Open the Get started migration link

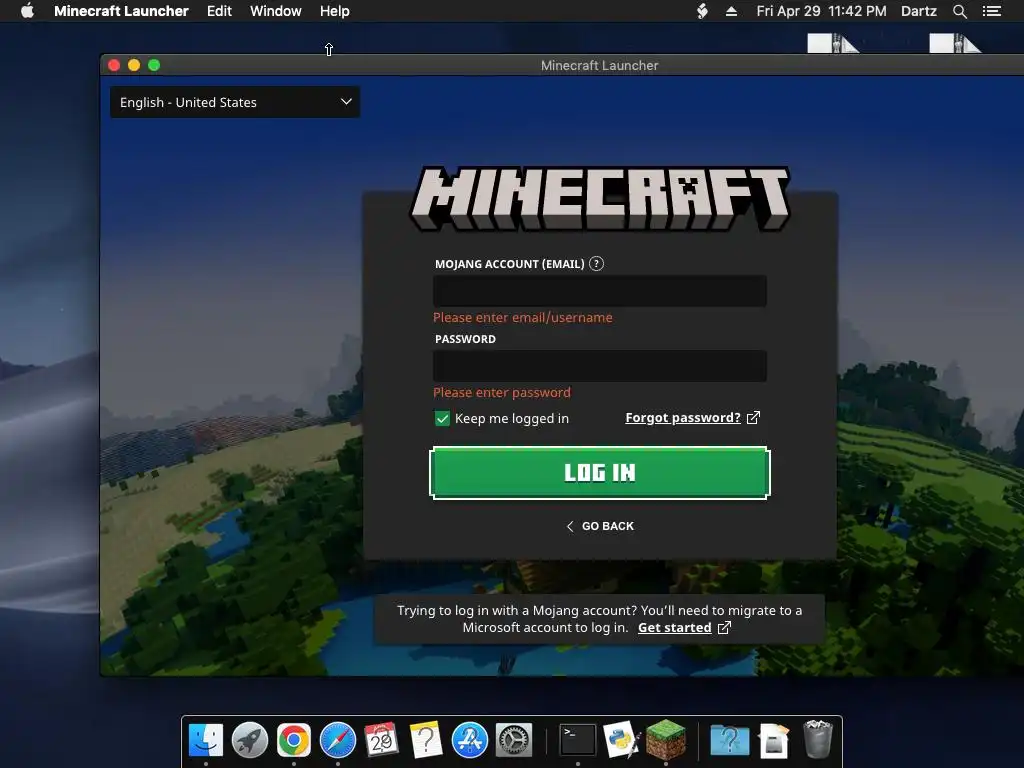(x=675, y=628)
